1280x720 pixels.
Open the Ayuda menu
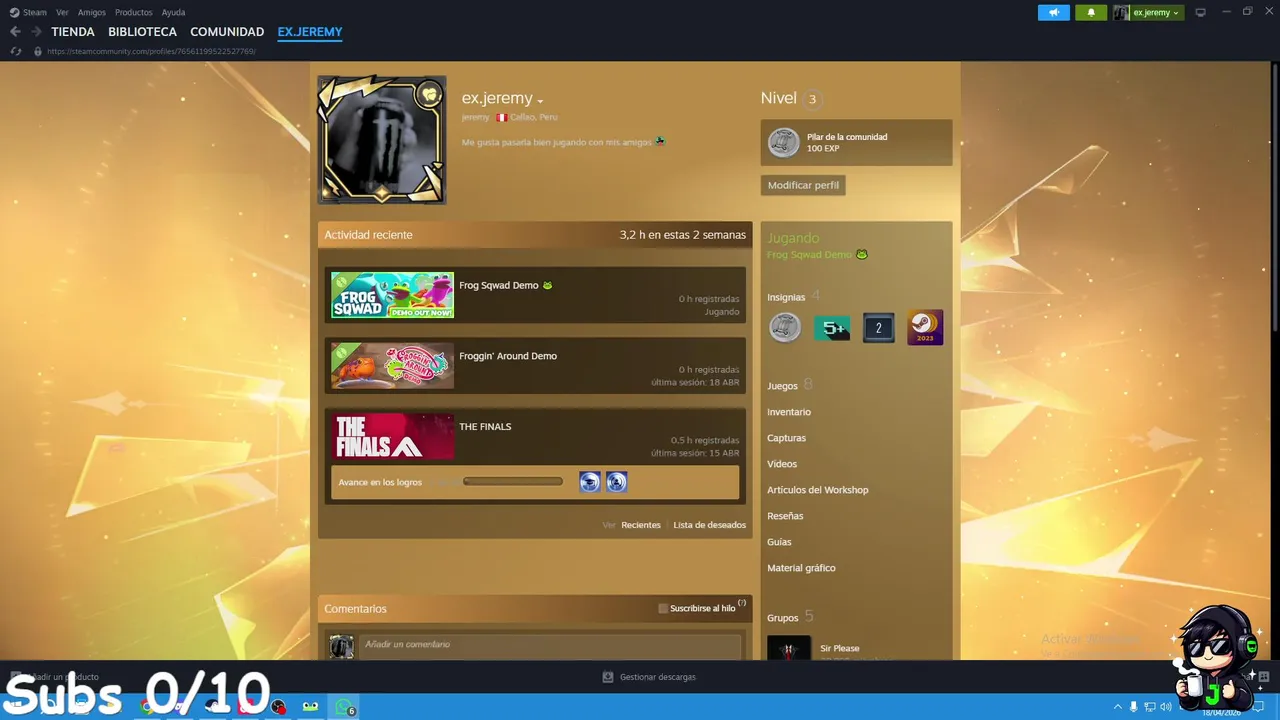pos(173,12)
